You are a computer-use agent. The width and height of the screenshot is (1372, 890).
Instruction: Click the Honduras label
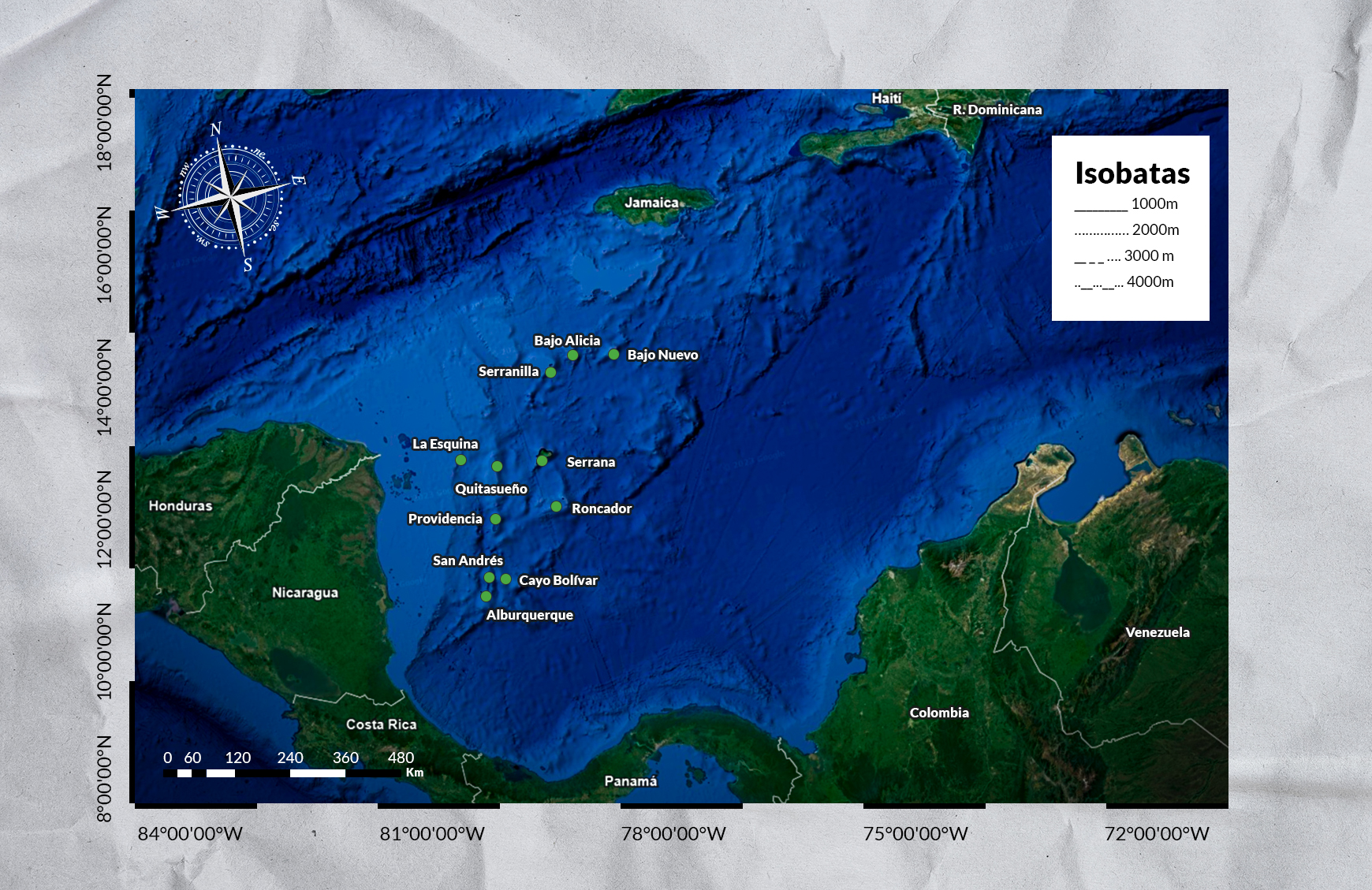181,506
